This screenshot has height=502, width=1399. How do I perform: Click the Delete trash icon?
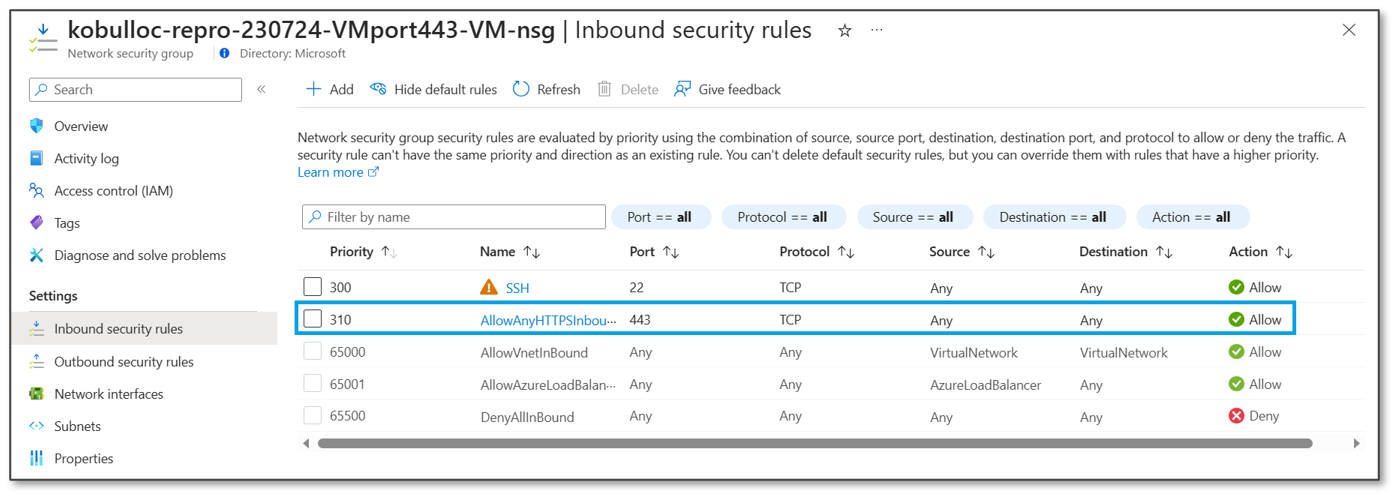(604, 89)
